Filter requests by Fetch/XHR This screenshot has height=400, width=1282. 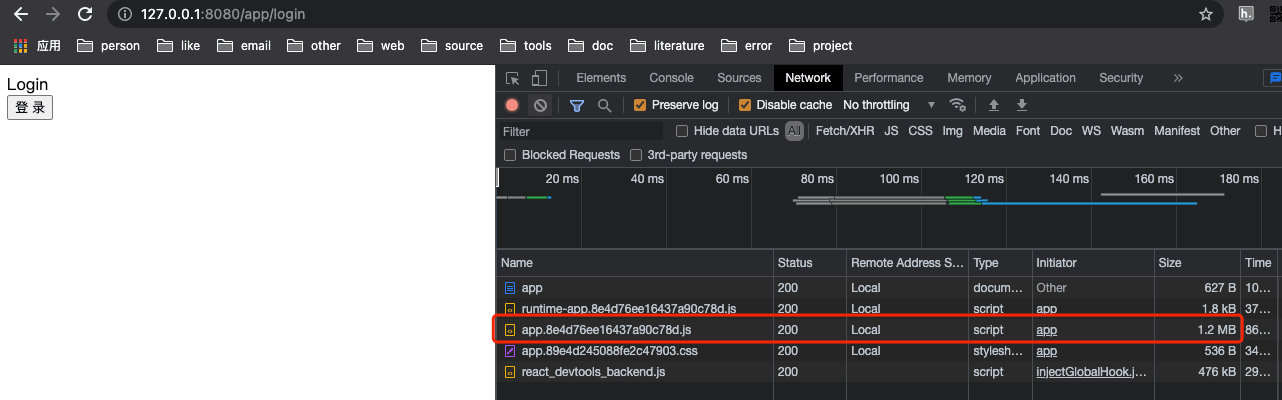coord(844,131)
